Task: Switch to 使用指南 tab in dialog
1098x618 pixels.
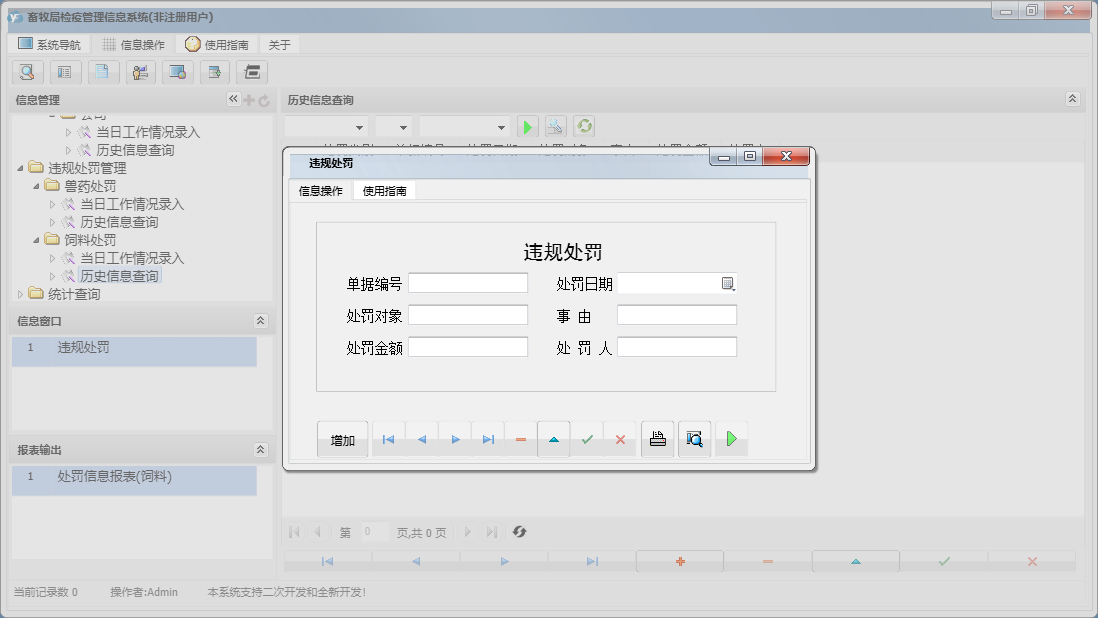Action: tap(384, 191)
